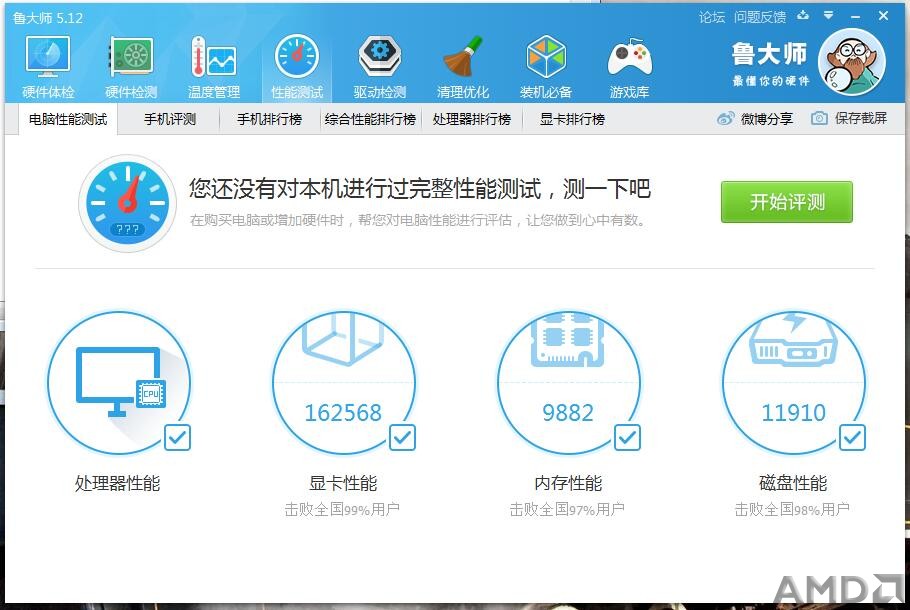Click the 显卡性能 score circle 162568

pyautogui.click(x=344, y=382)
